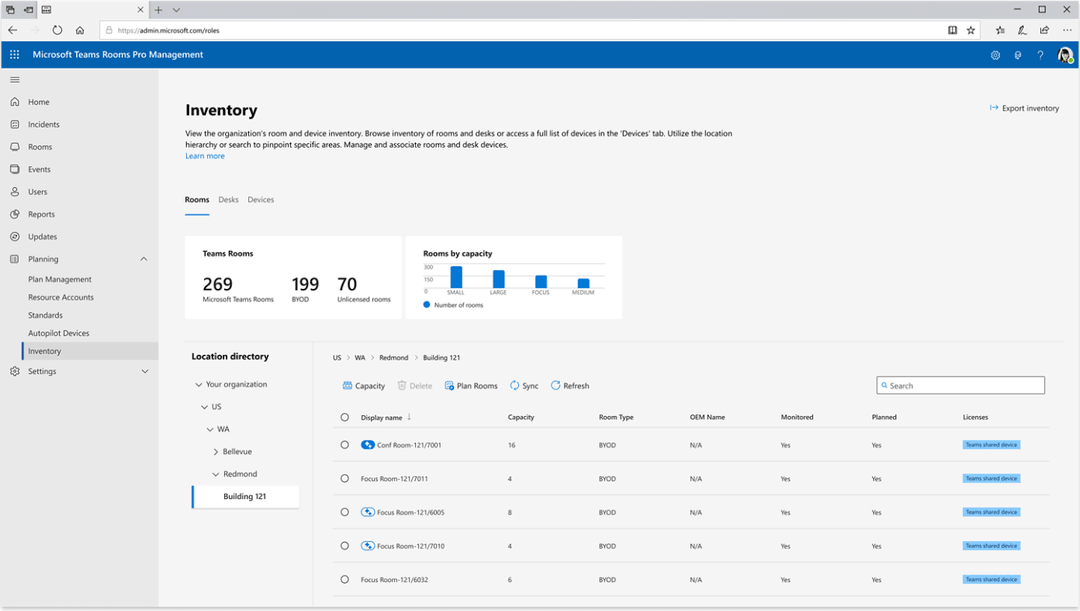The width and height of the screenshot is (1080, 611).
Task: Click the Reports sidebar icon
Action: point(14,214)
